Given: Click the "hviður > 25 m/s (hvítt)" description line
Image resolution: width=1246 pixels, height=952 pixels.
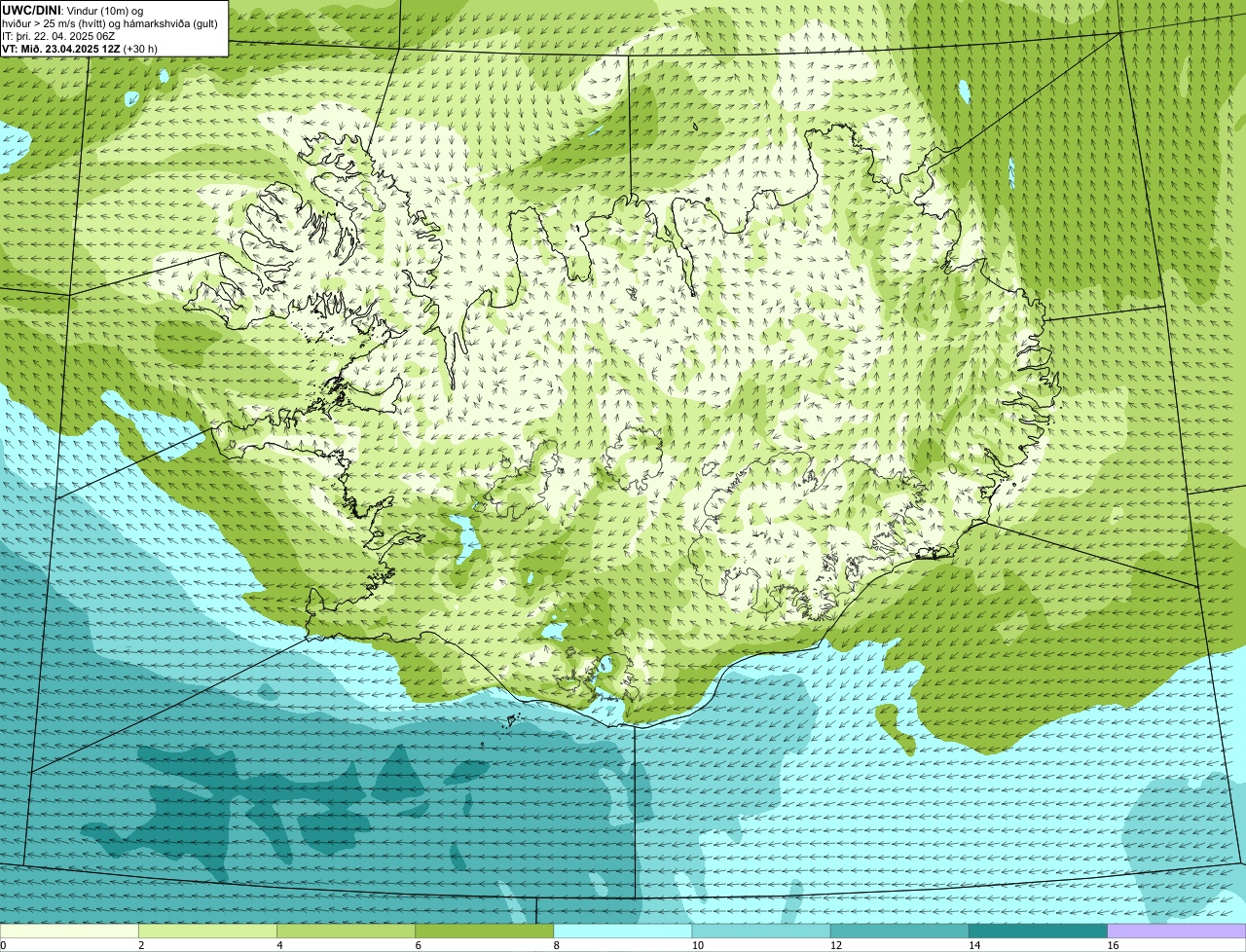Looking at the screenshot, I should 110,22.
